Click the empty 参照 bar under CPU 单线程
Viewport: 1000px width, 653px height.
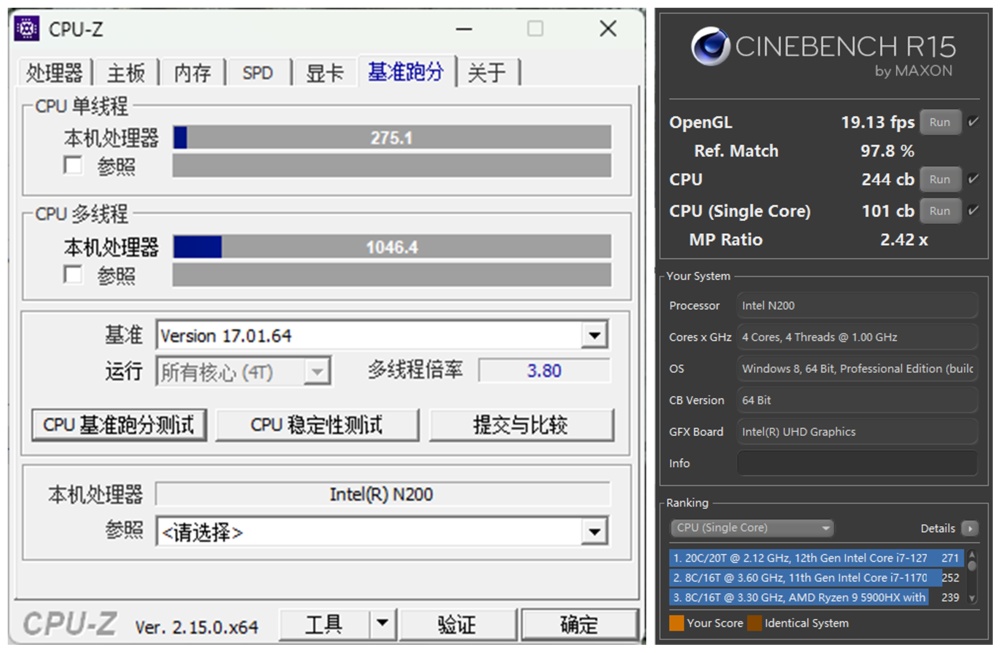[x=392, y=165]
